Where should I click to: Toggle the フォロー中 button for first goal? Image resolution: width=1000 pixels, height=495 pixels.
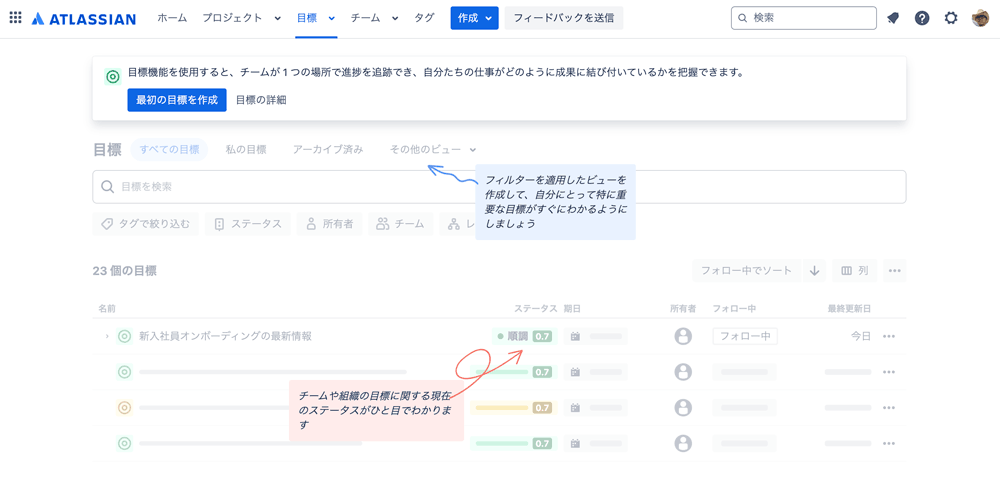point(745,337)
